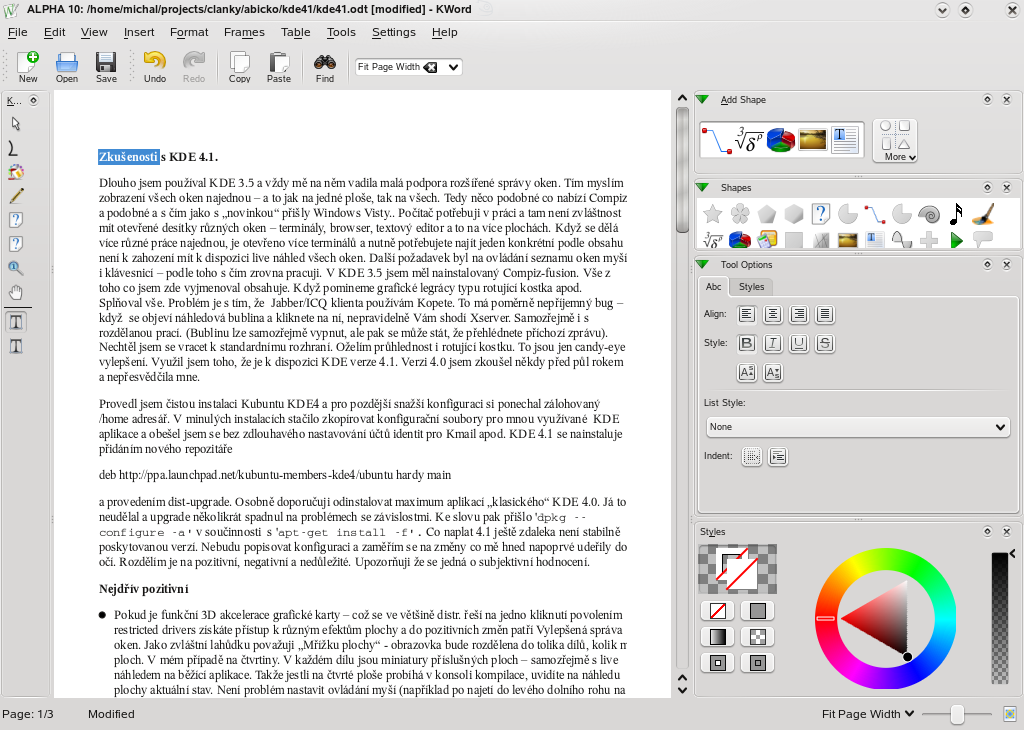Toggle italic style
This screenshot has width=1024, height=730.
tap(773, 343)
